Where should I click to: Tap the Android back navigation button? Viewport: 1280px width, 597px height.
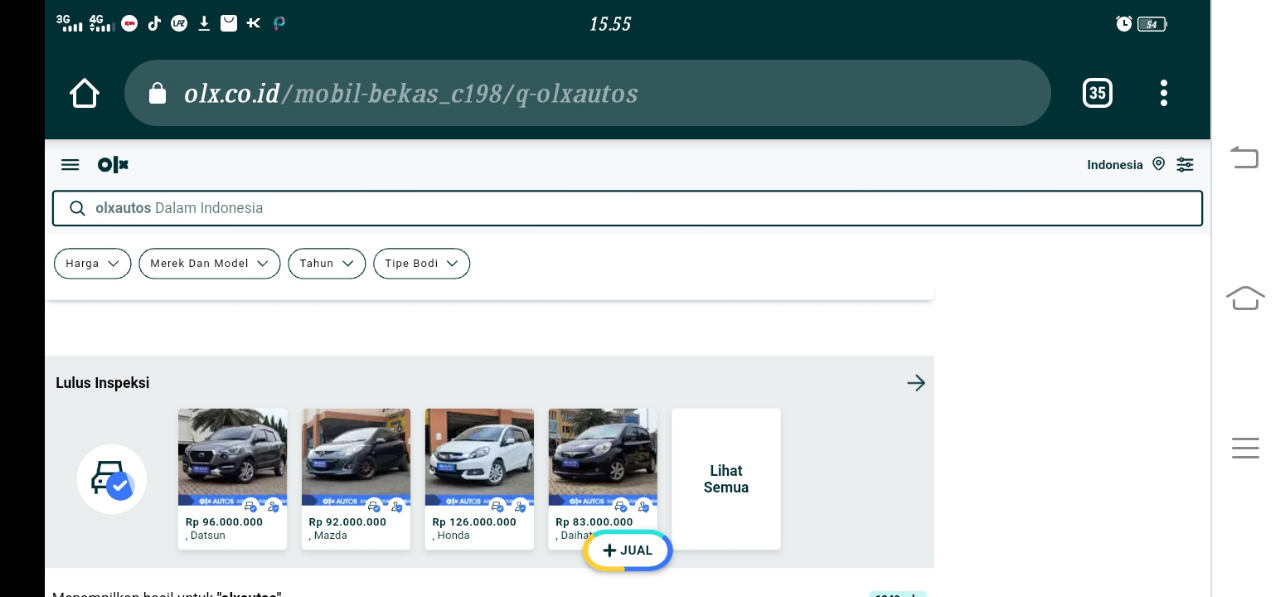click(x=1245, y=157)
